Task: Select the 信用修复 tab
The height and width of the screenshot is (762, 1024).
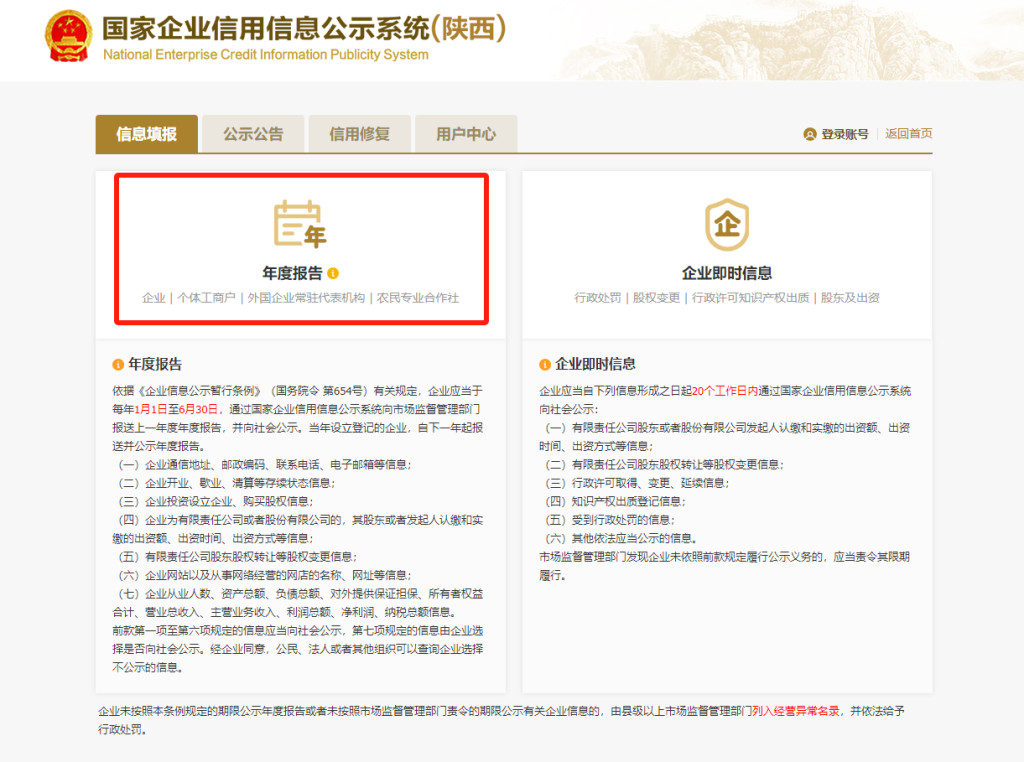Action: click(359, 134)
